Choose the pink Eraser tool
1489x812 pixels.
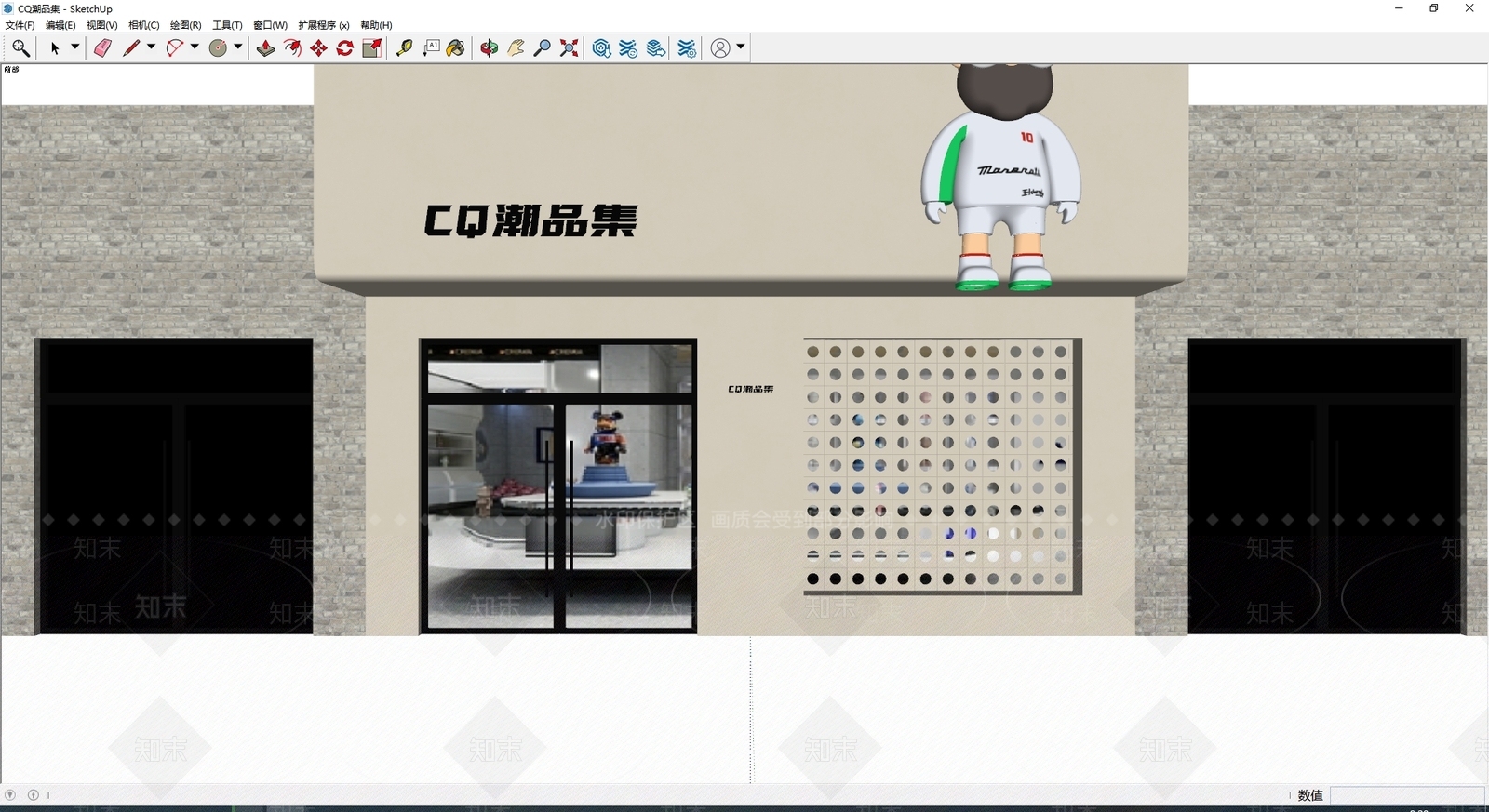(x=102, y=48)
